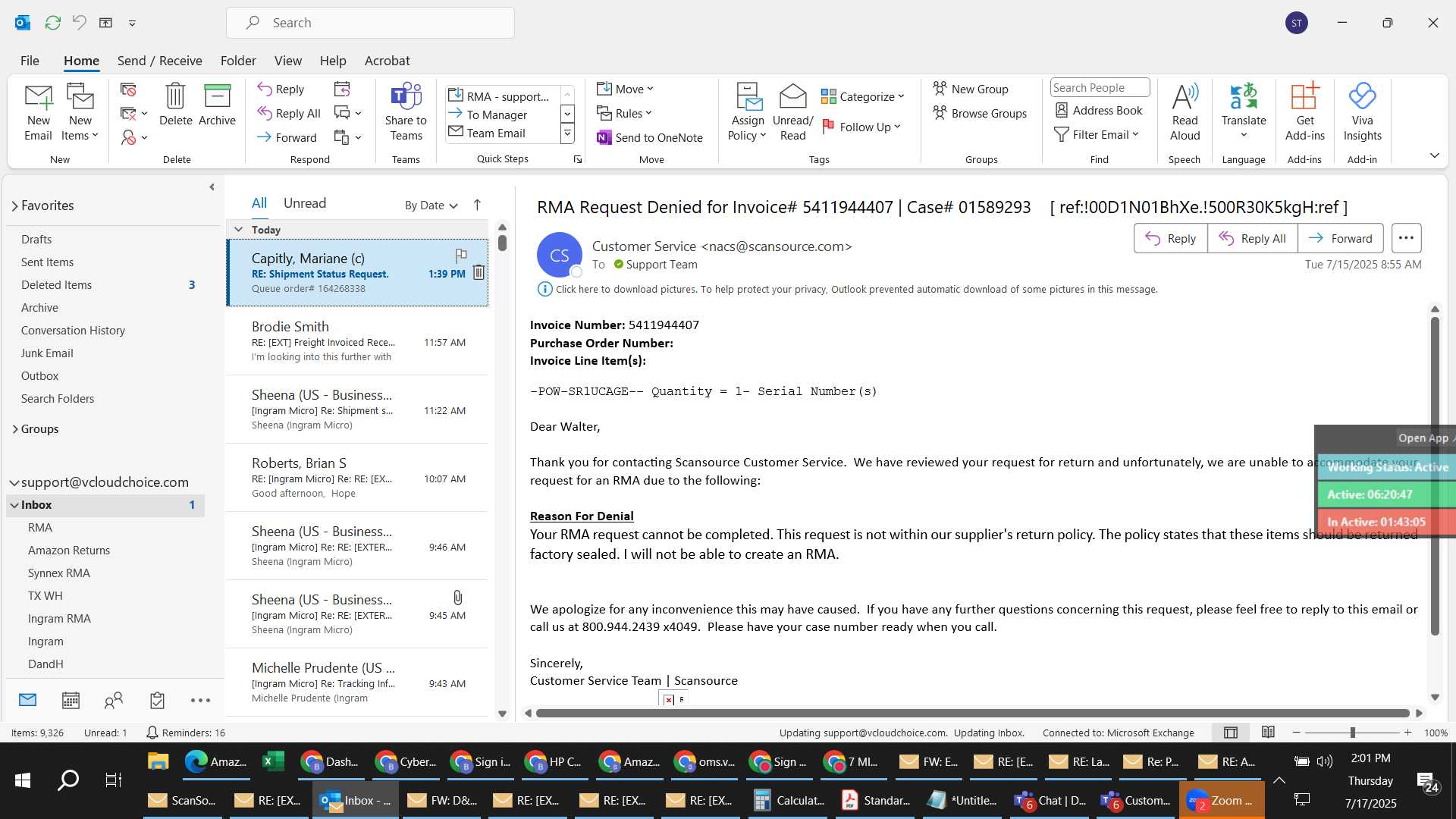Open the Address Book

click(x=1099, y=110)
